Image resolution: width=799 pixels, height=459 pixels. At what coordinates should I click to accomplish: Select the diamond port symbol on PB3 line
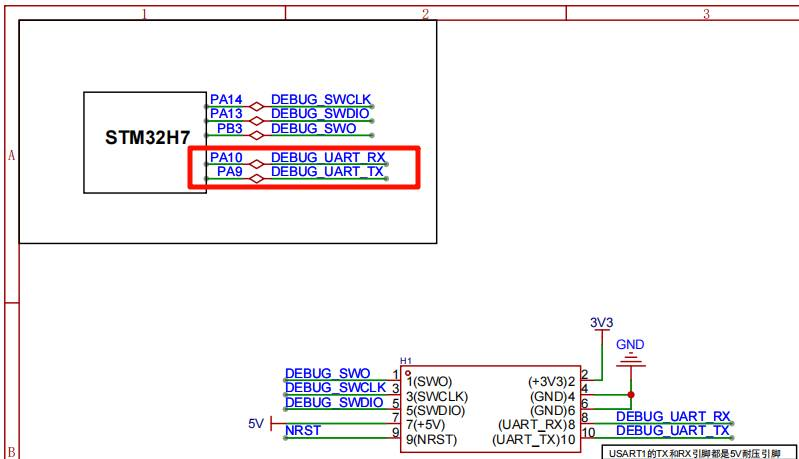pos(256,136)
